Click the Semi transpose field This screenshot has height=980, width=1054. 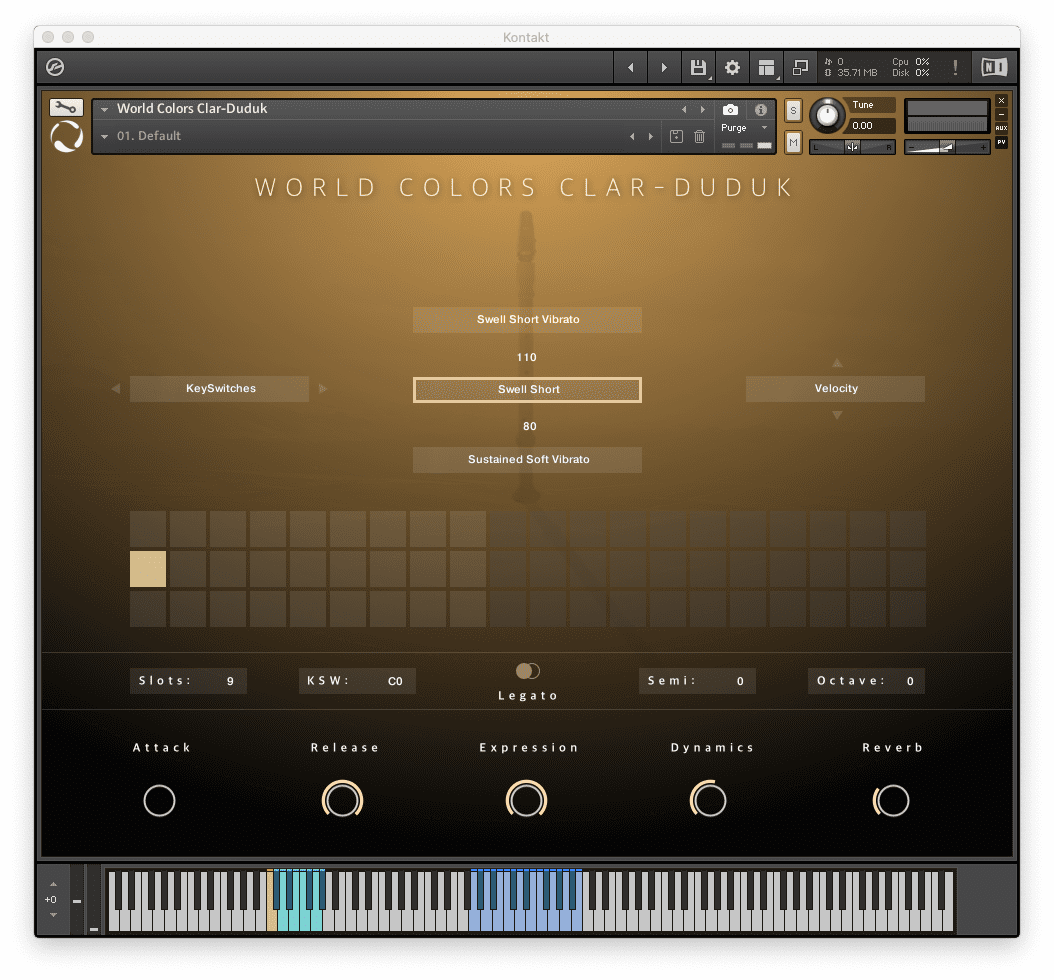coord(697,681)
